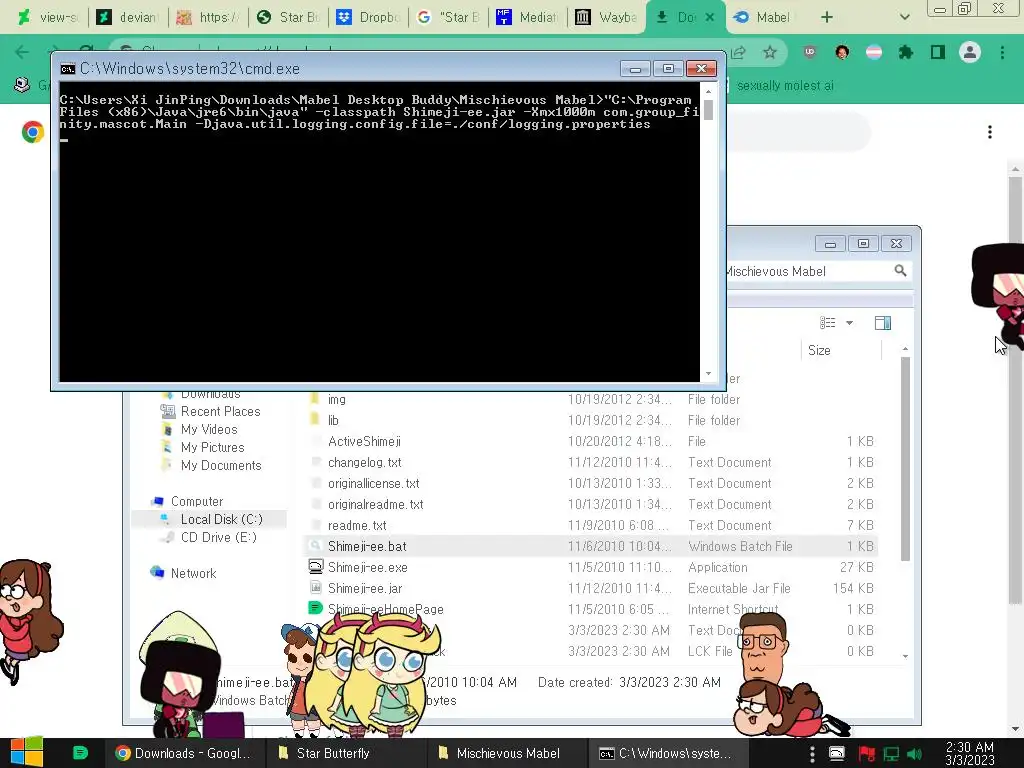
Task: Open the on-screen keyboard tray icon
Action: (837, 753)
